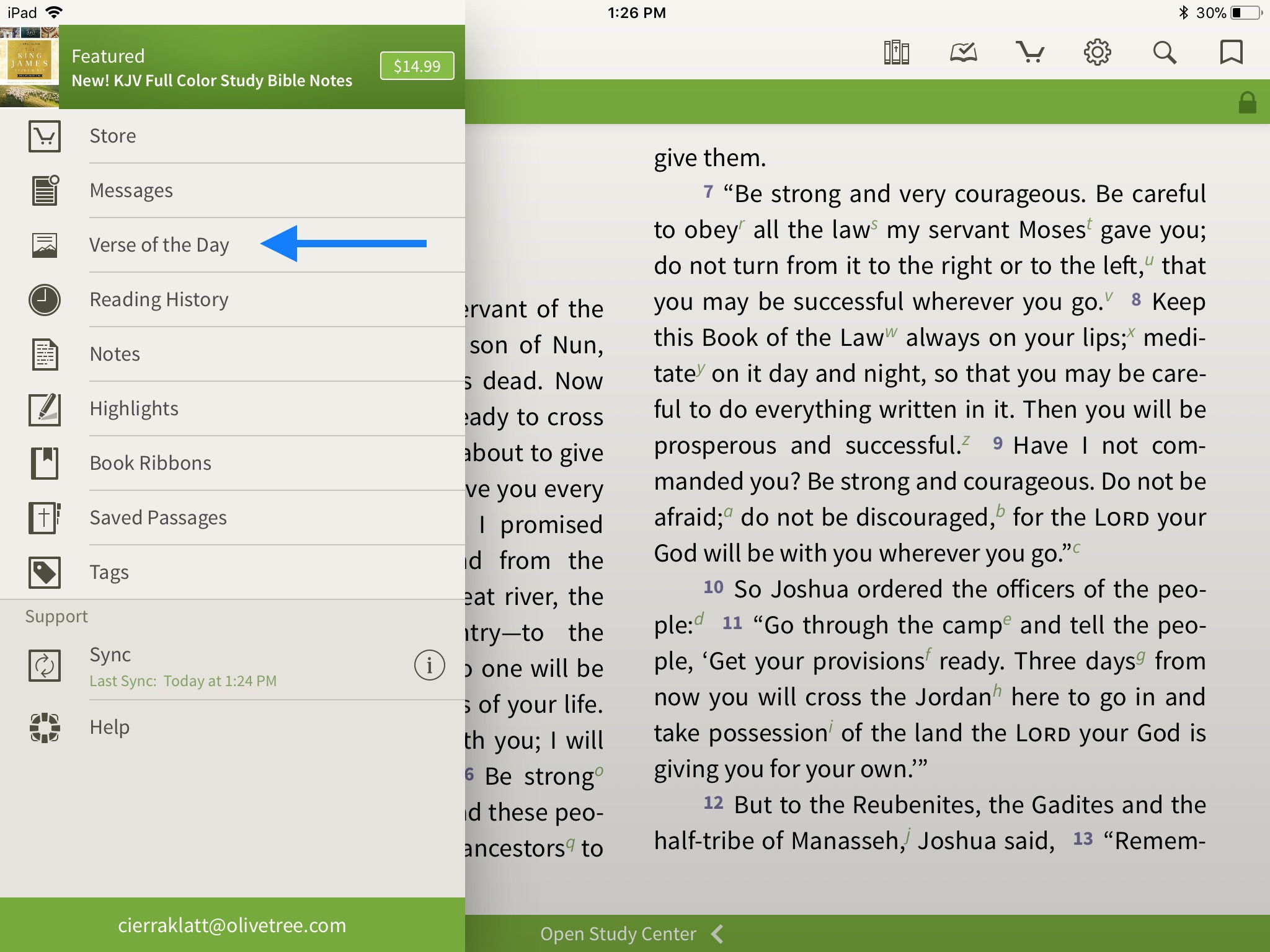1270x952 pixels.
Task: Tap the Verse of the Day picture icon
Action: (x=45, y=245)
